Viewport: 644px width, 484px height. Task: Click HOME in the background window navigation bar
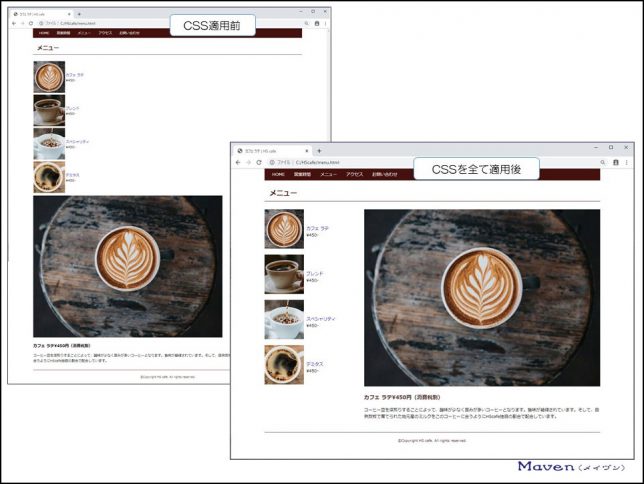click(44, 33)
